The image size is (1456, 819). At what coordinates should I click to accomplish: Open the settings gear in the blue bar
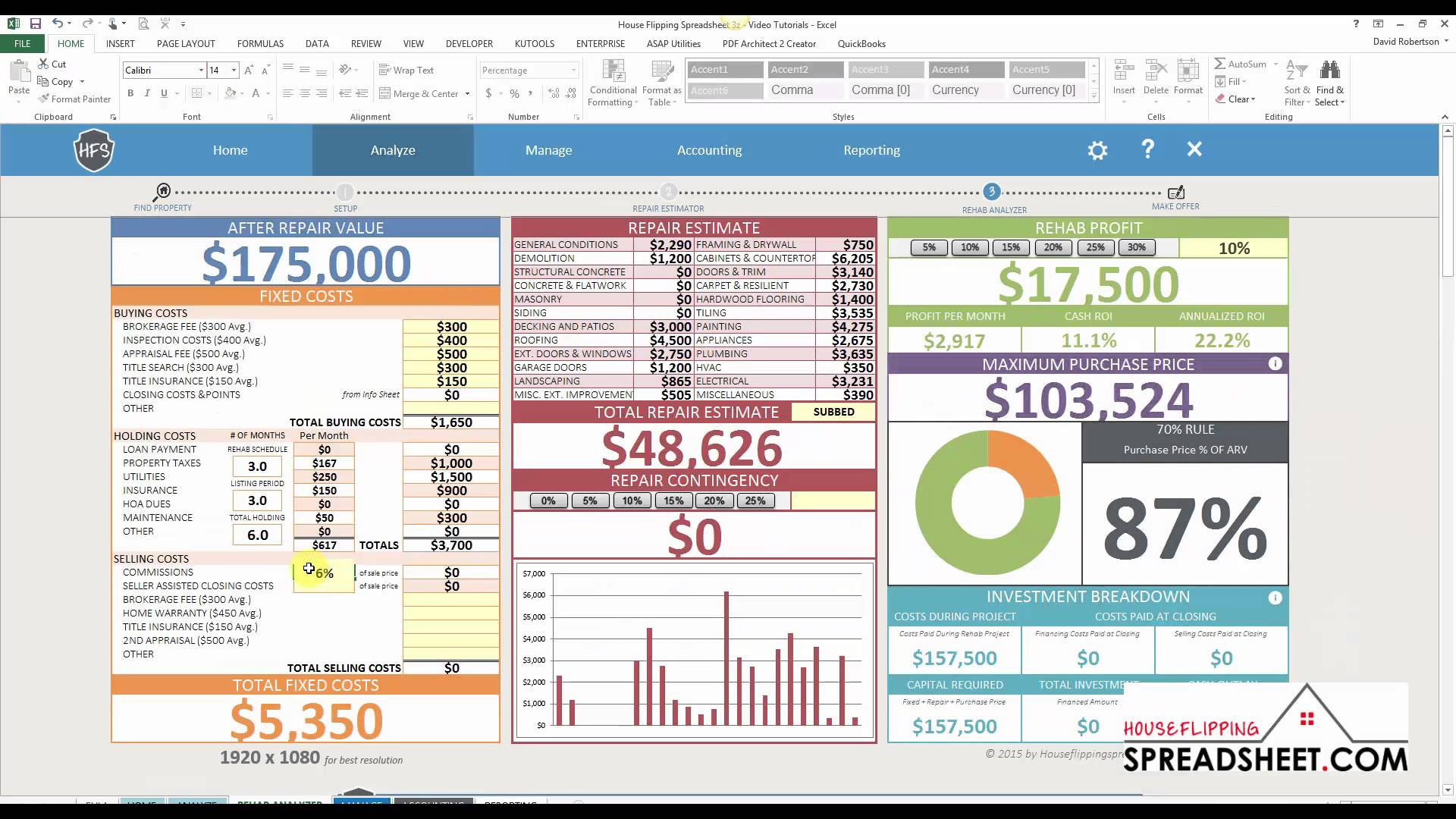(1097, 150)
